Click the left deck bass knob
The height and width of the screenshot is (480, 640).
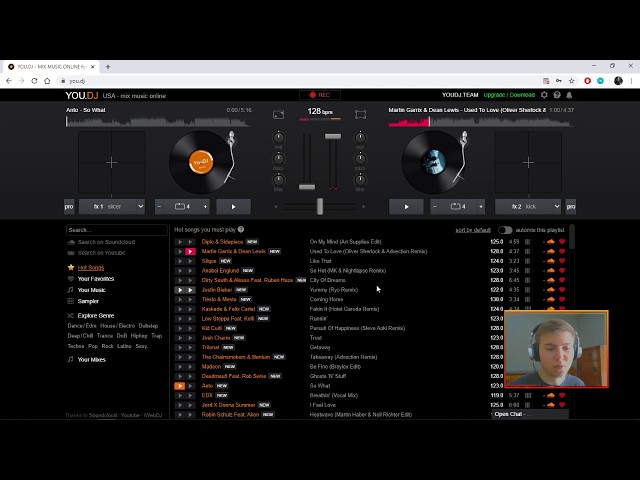coord(278,159)
